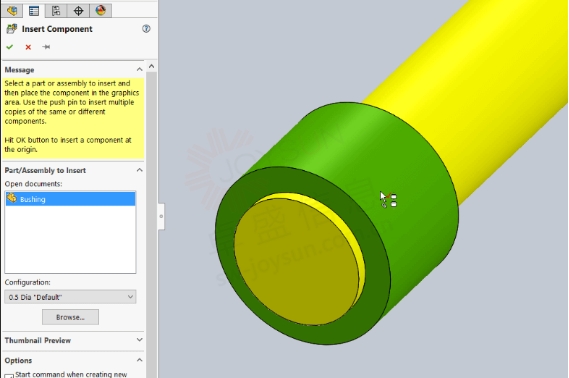The image size is (569, 378).
Task: Enable Start command when creating new checkbox
Action: click(9, 376)
